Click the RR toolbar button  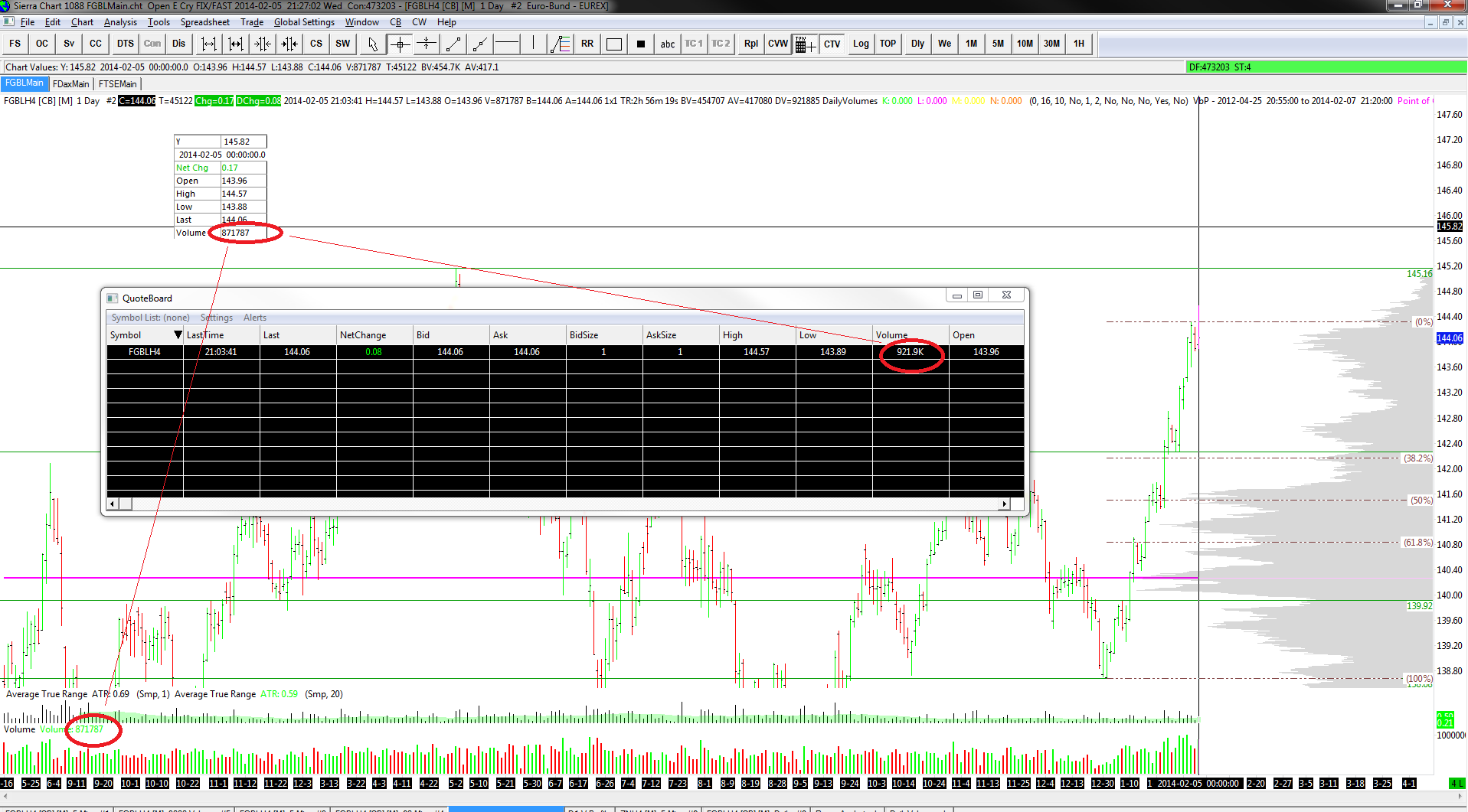pyautogui.click(x=587, y=44)
